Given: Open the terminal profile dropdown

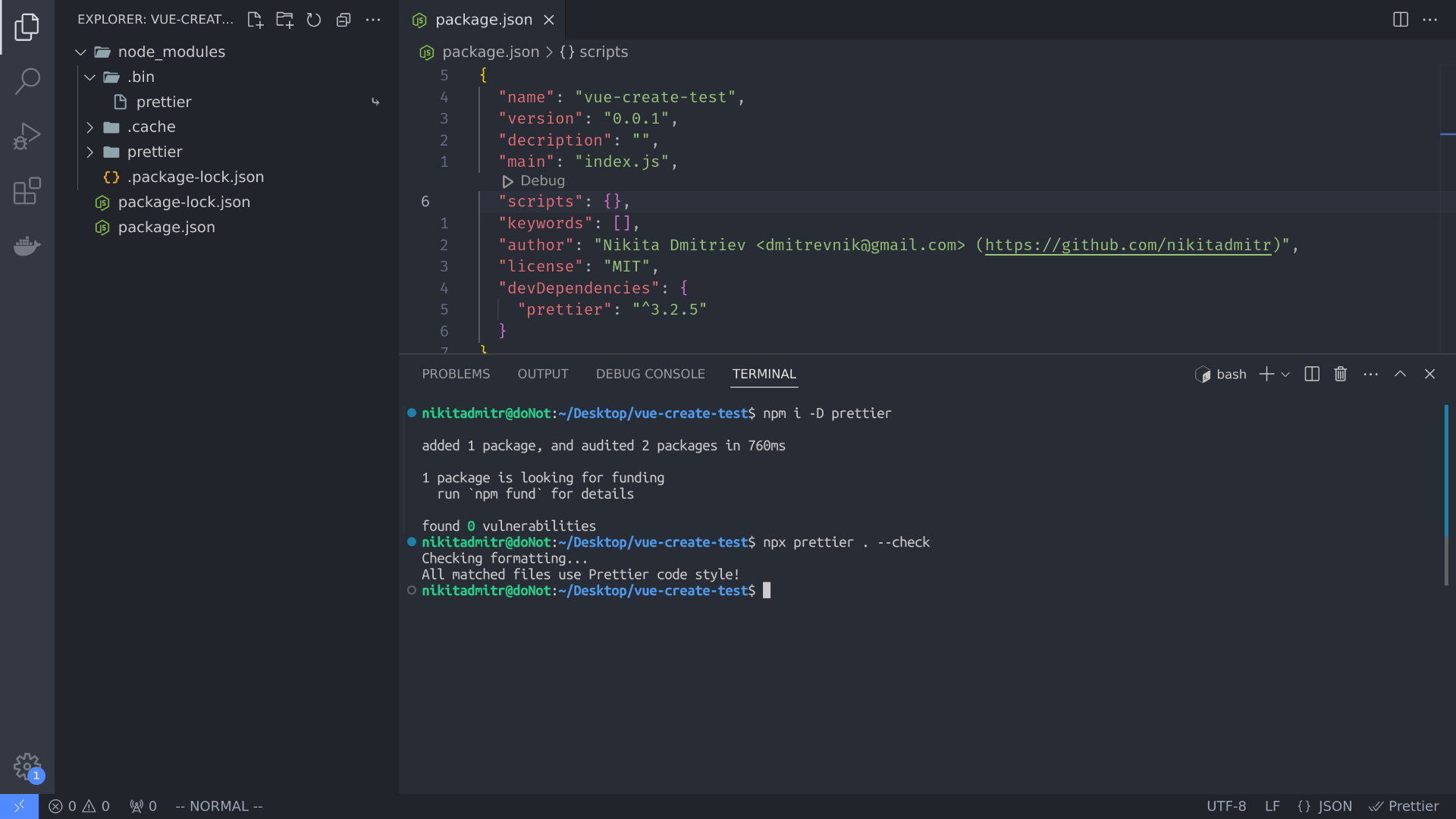Looking at the screenshot, I should (1285, 374).
